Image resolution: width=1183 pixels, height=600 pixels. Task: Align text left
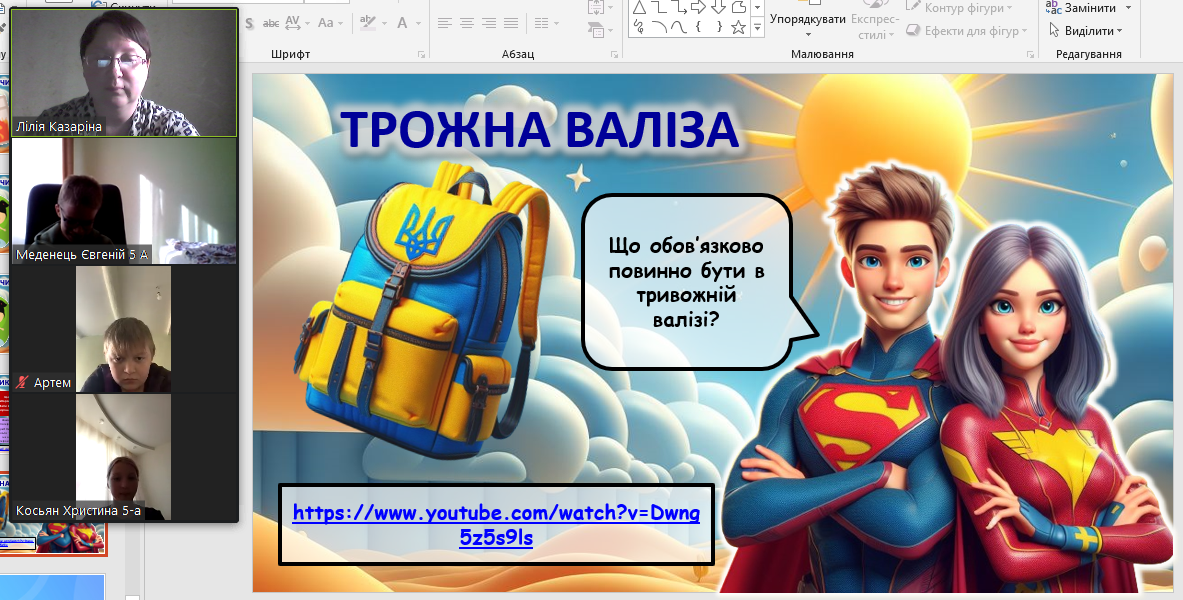click(x=444, y=23)
